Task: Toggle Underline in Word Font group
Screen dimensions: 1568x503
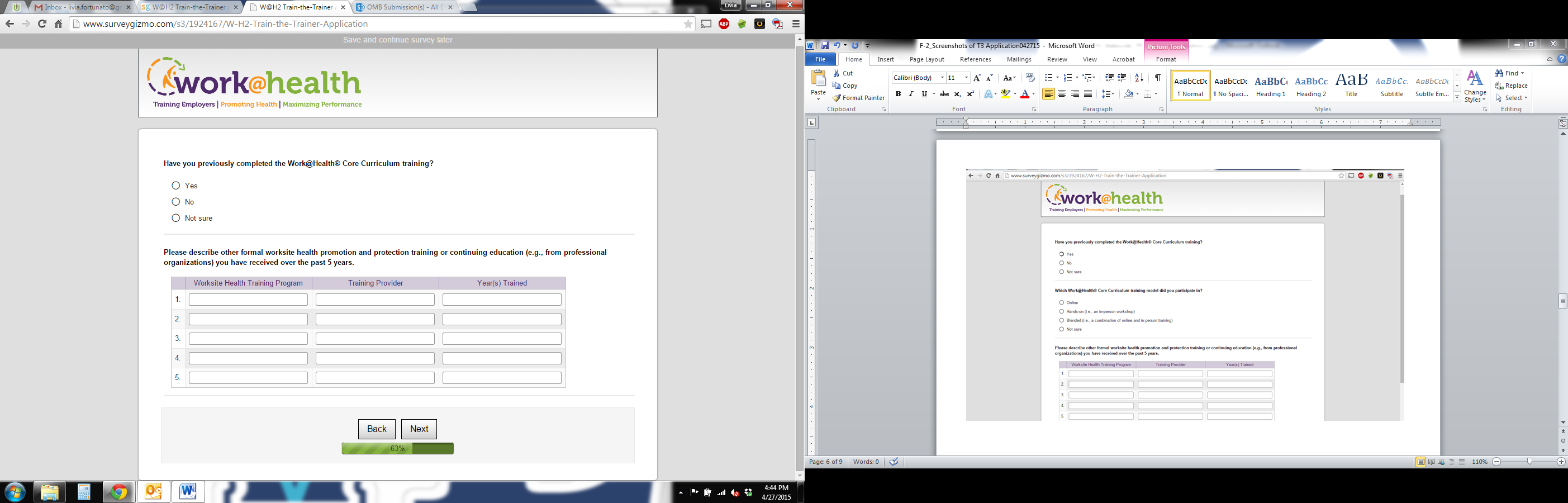Action: coord(924,94)
